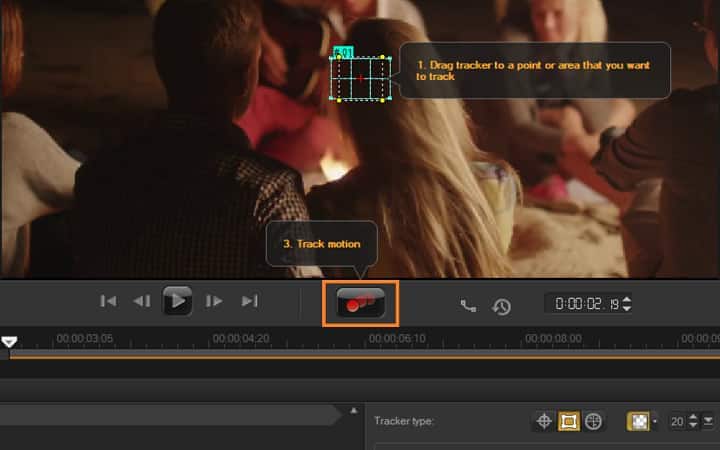Screen dimensions: 720x450
Task: Open the mosaic size slider dropdown
Action: coord(708,422)
